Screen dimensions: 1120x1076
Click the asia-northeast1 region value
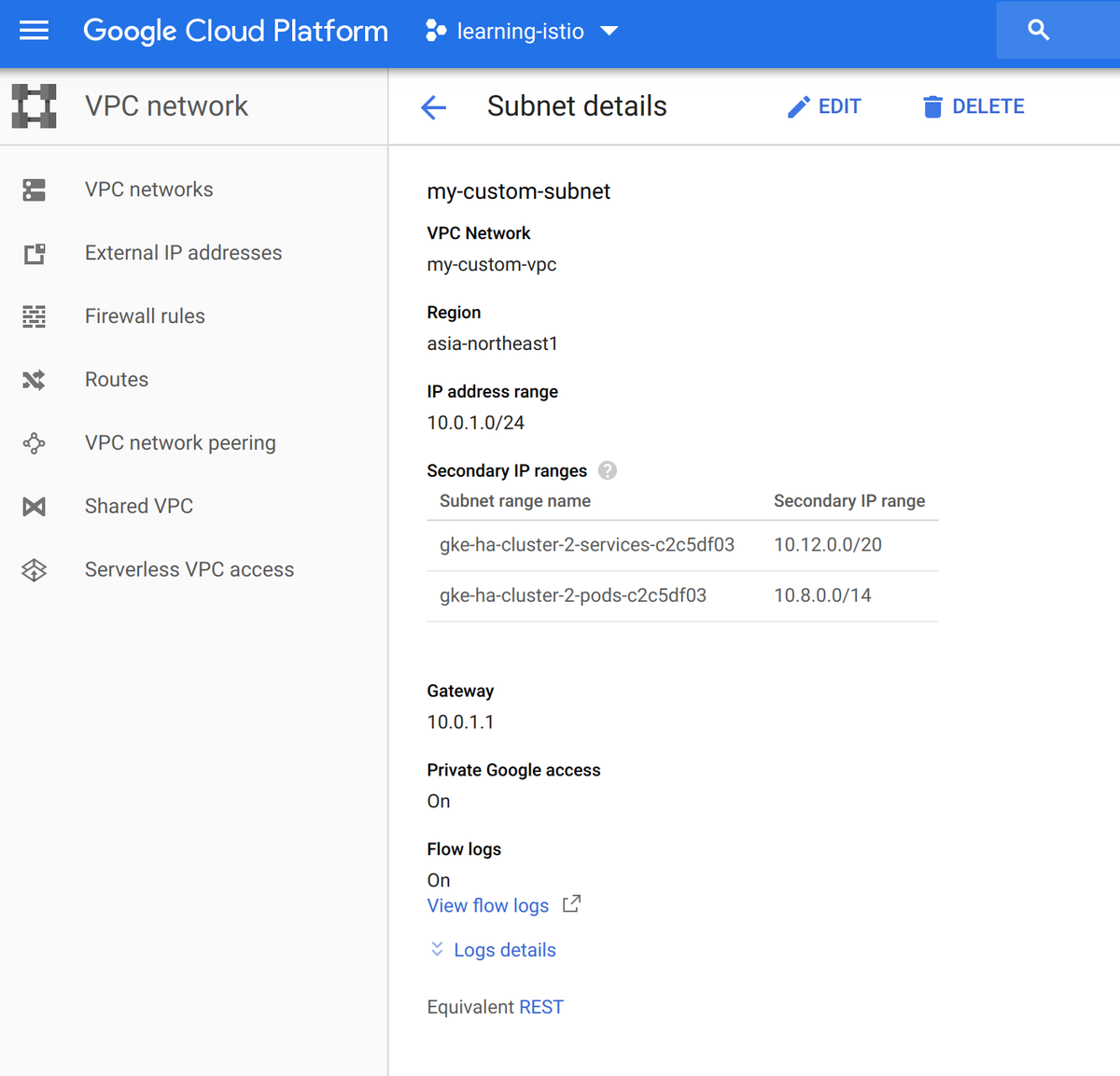click(493, 343)
